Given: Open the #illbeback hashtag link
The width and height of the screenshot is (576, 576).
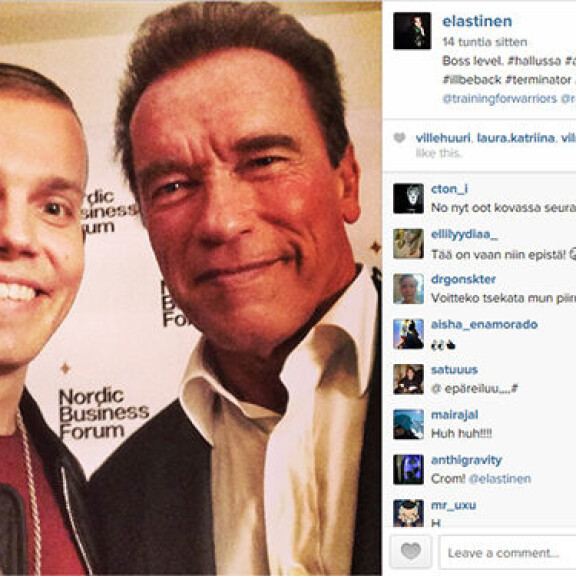Looking at the screenshot, I should click(472, 80).
